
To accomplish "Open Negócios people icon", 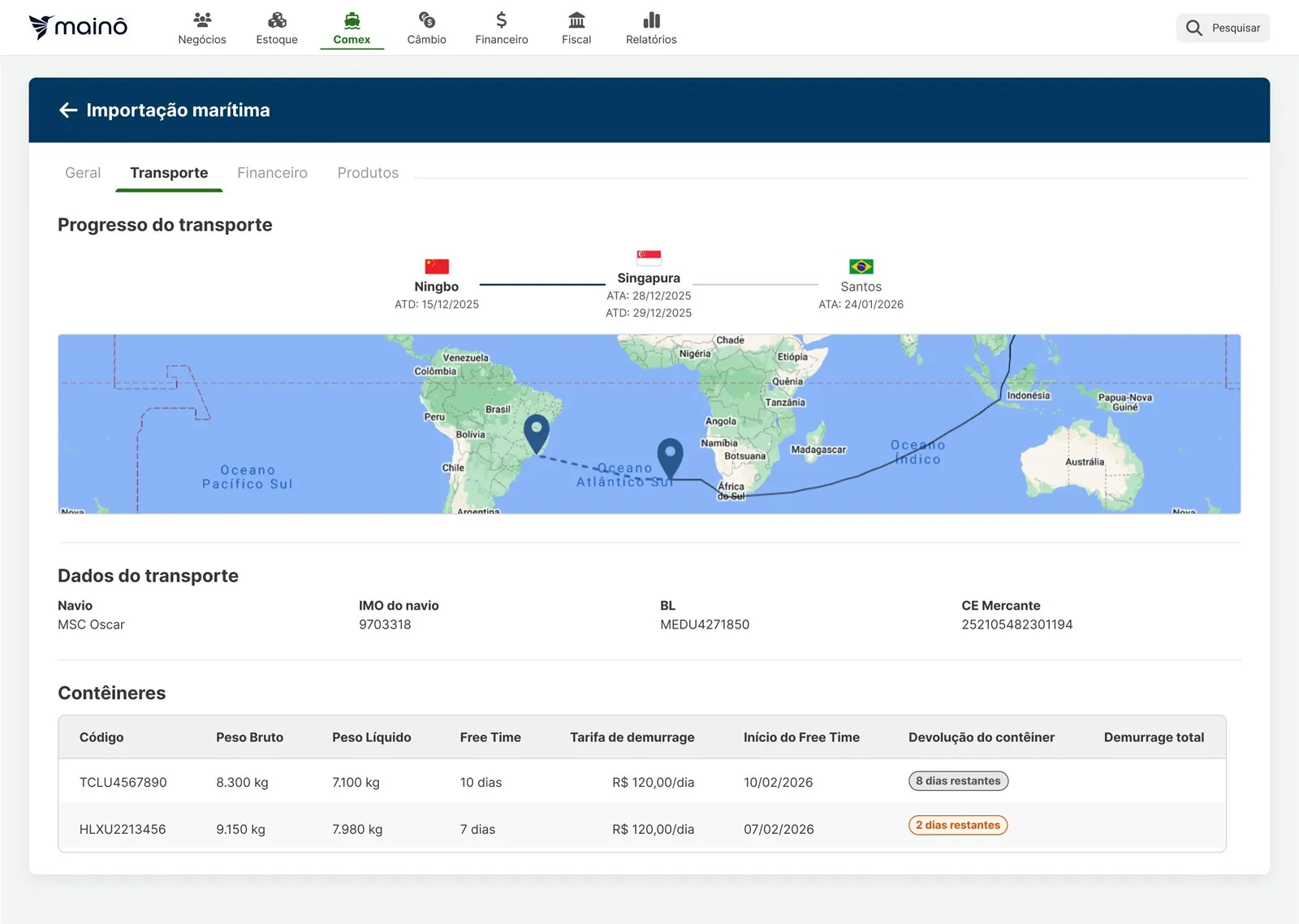I will tap(202, 19).
